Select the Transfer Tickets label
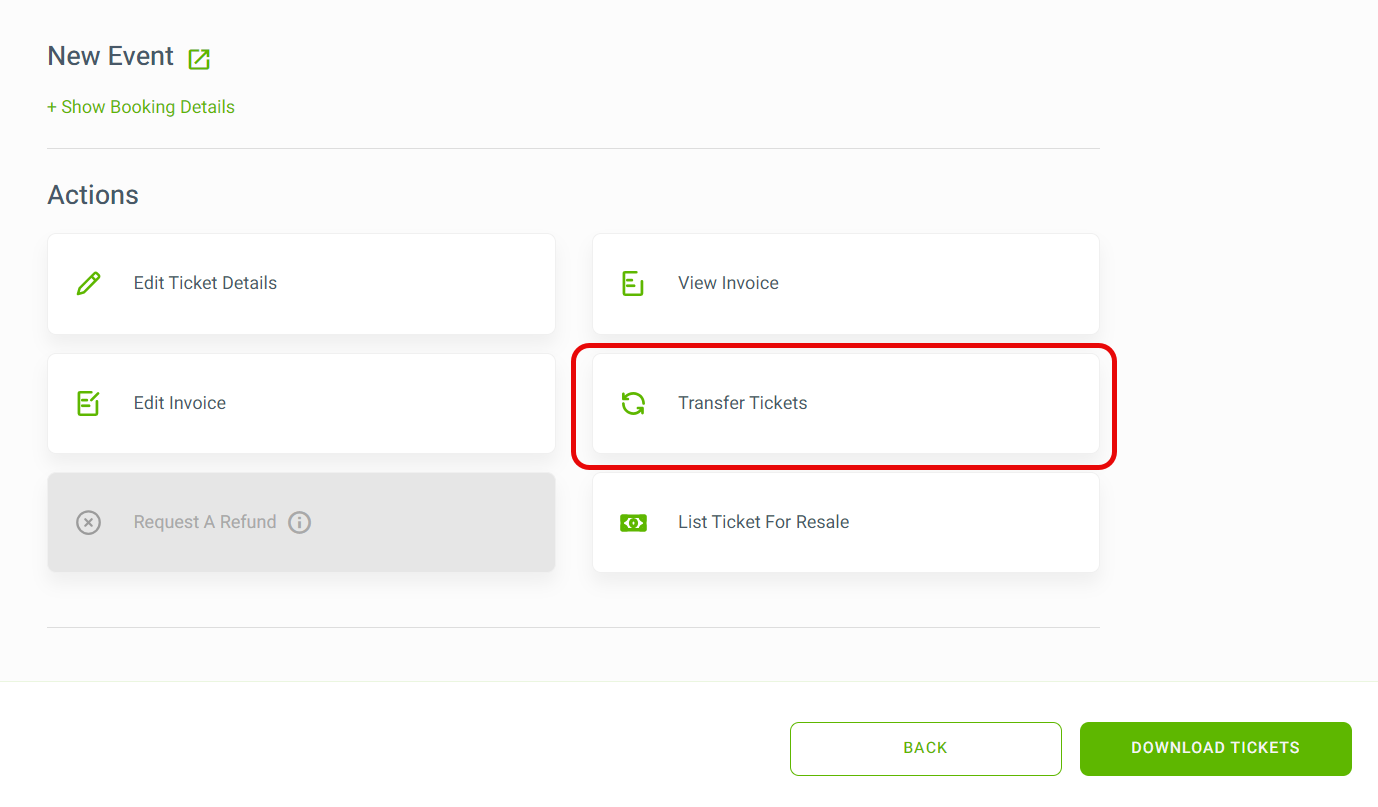 [x=742, y=403]
